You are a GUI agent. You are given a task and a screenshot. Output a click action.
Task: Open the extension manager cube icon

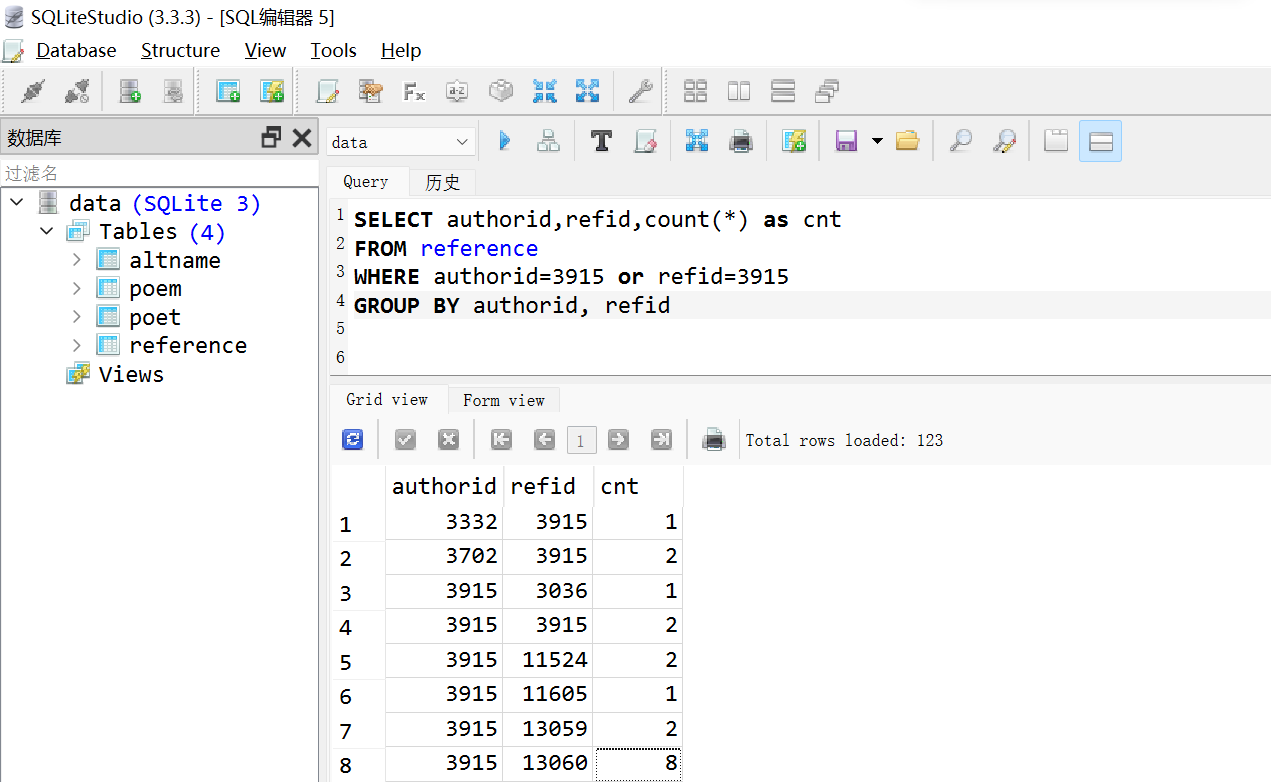coord(501,92)
